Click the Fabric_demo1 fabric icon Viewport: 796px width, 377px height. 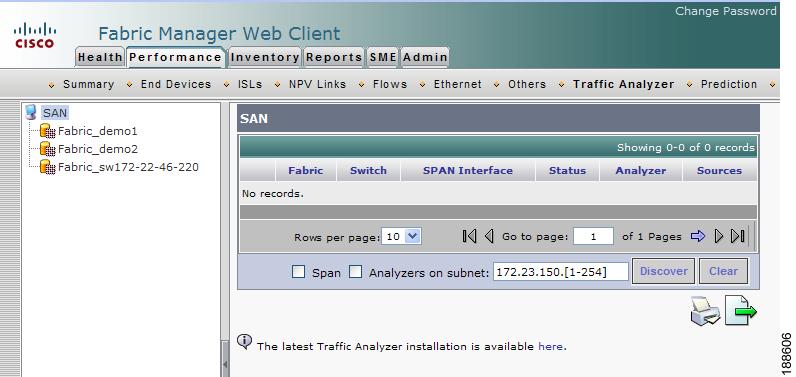(x=48, y=131)
